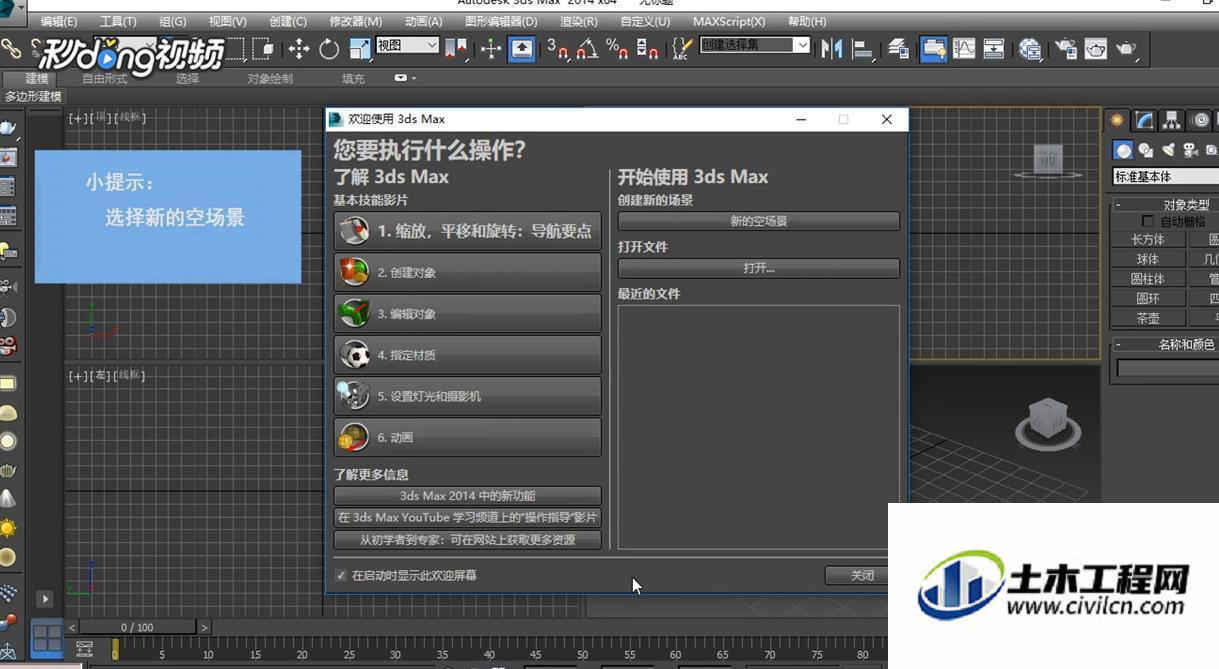Create a Teapot (茶壶) primitive
The width and height of the screenshot is (1219, 669).
coord(1147,318)
